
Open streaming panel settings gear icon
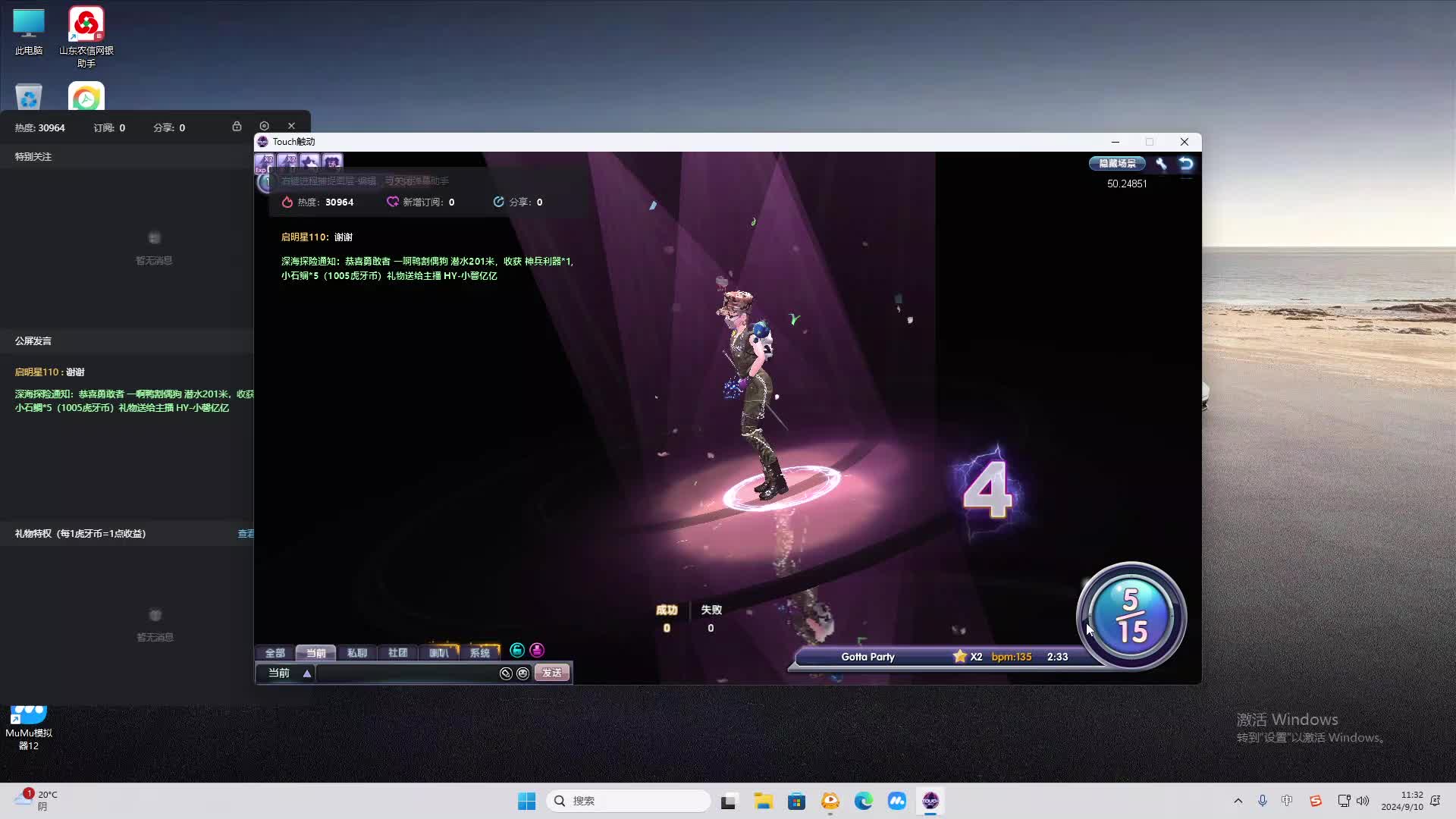(x=264, y=126)
